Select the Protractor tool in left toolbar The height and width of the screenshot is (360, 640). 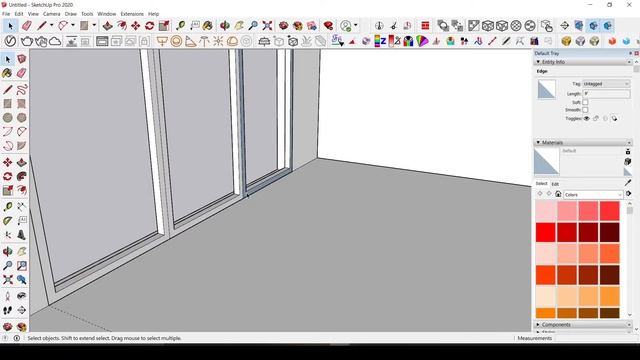7,221
